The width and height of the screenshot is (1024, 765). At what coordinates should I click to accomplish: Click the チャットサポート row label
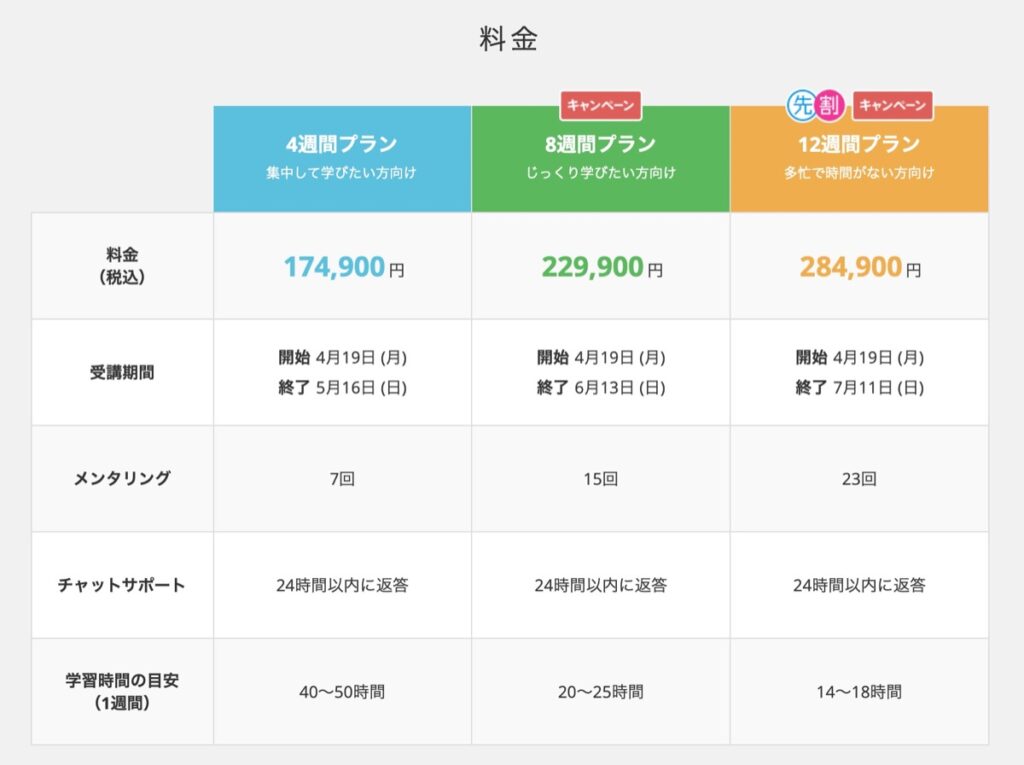(122, 585)
